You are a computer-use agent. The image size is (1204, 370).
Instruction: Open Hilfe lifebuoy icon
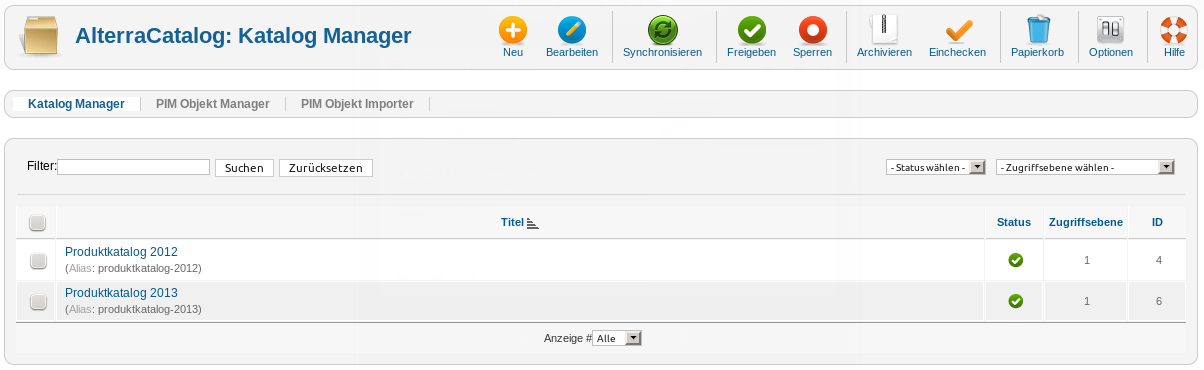point(1174,30)
